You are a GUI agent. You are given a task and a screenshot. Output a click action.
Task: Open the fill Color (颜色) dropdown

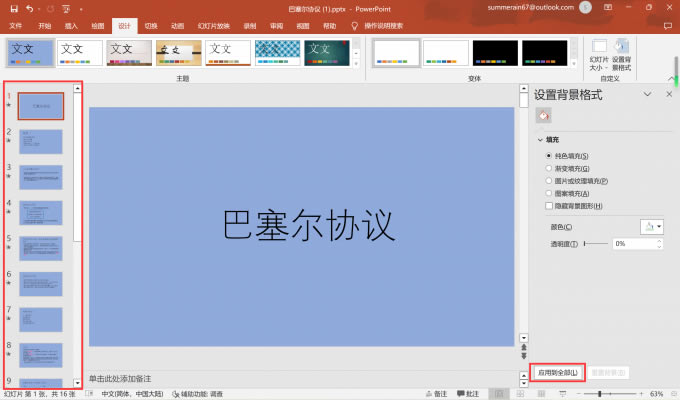pos(652,227)
